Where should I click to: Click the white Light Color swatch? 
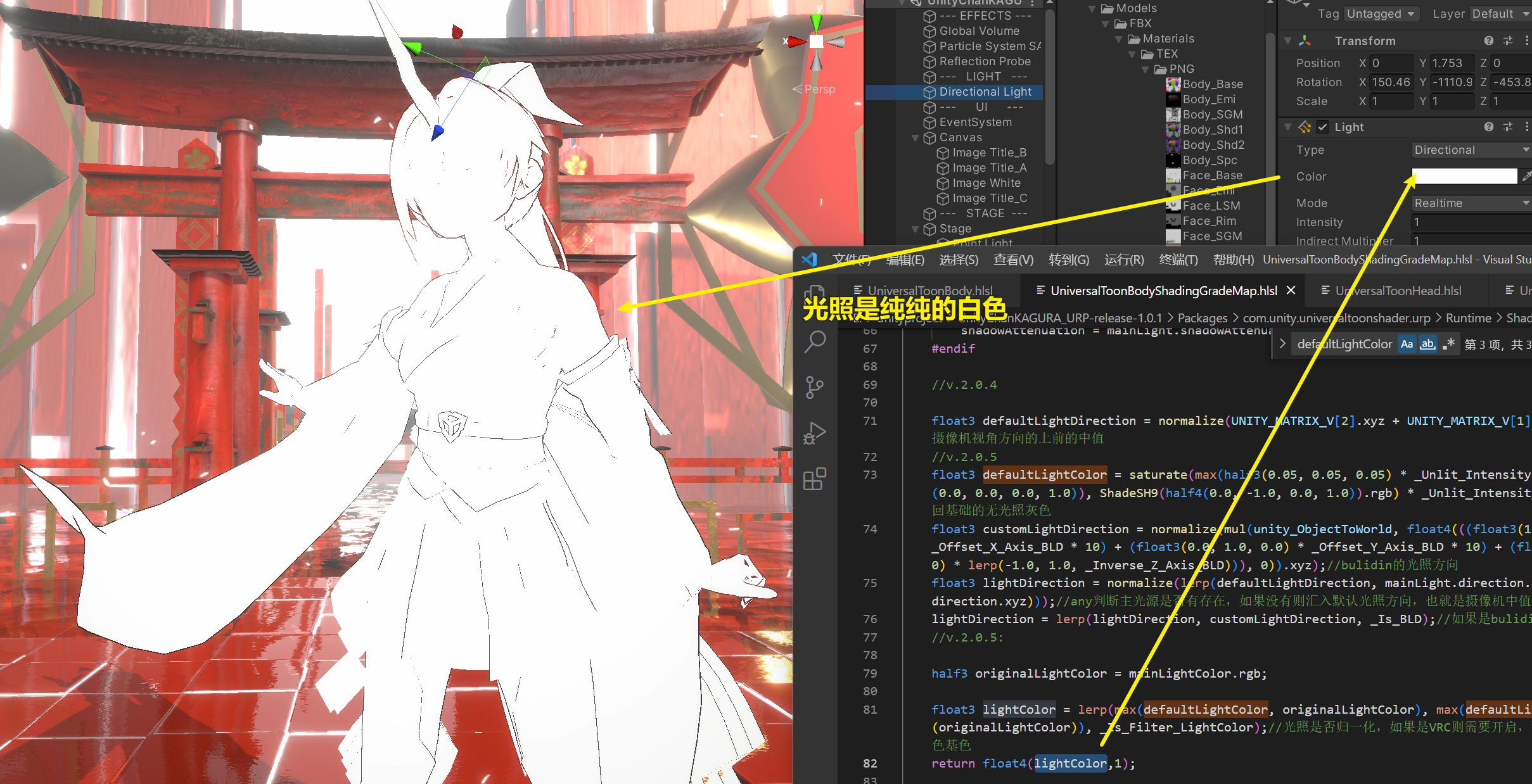1464,177
